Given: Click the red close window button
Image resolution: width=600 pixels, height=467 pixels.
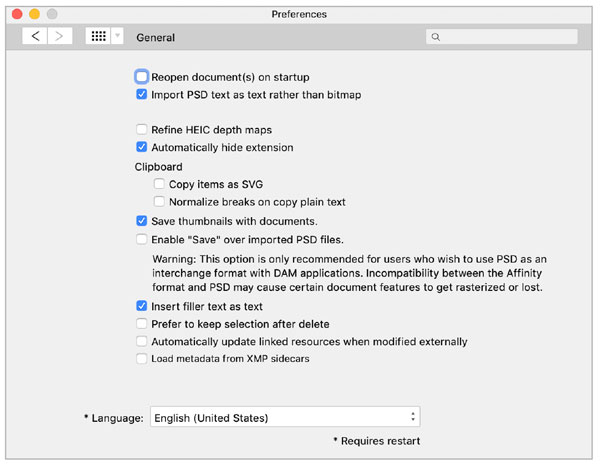Looking at the screenshot, I should pos(14,14).
